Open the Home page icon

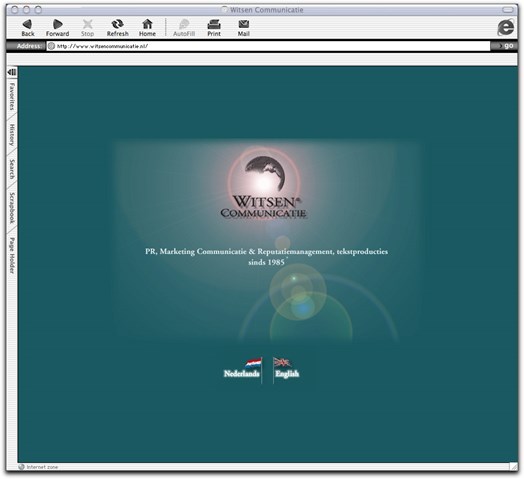click(147, 24)
